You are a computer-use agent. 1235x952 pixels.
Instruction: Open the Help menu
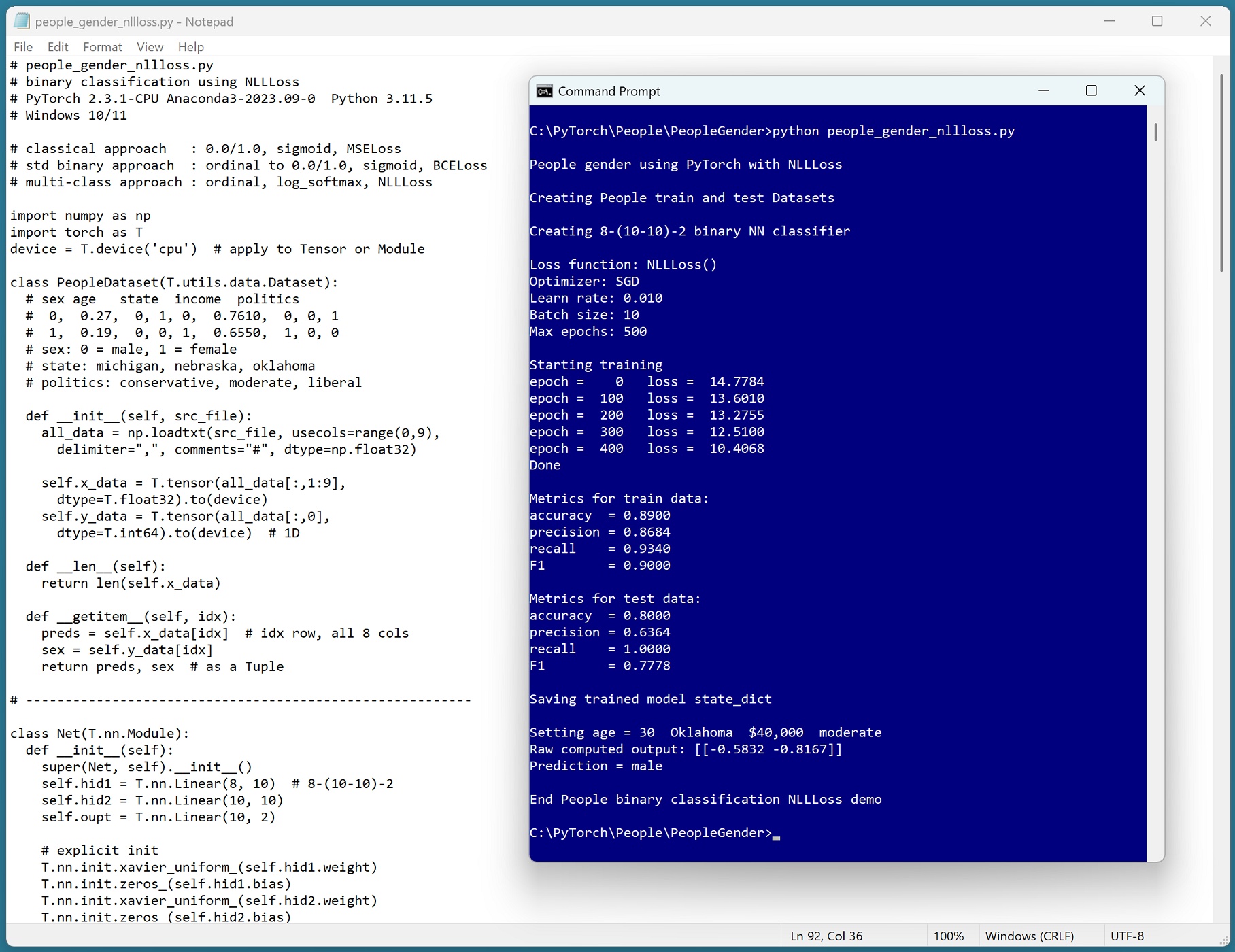point(191,47)
